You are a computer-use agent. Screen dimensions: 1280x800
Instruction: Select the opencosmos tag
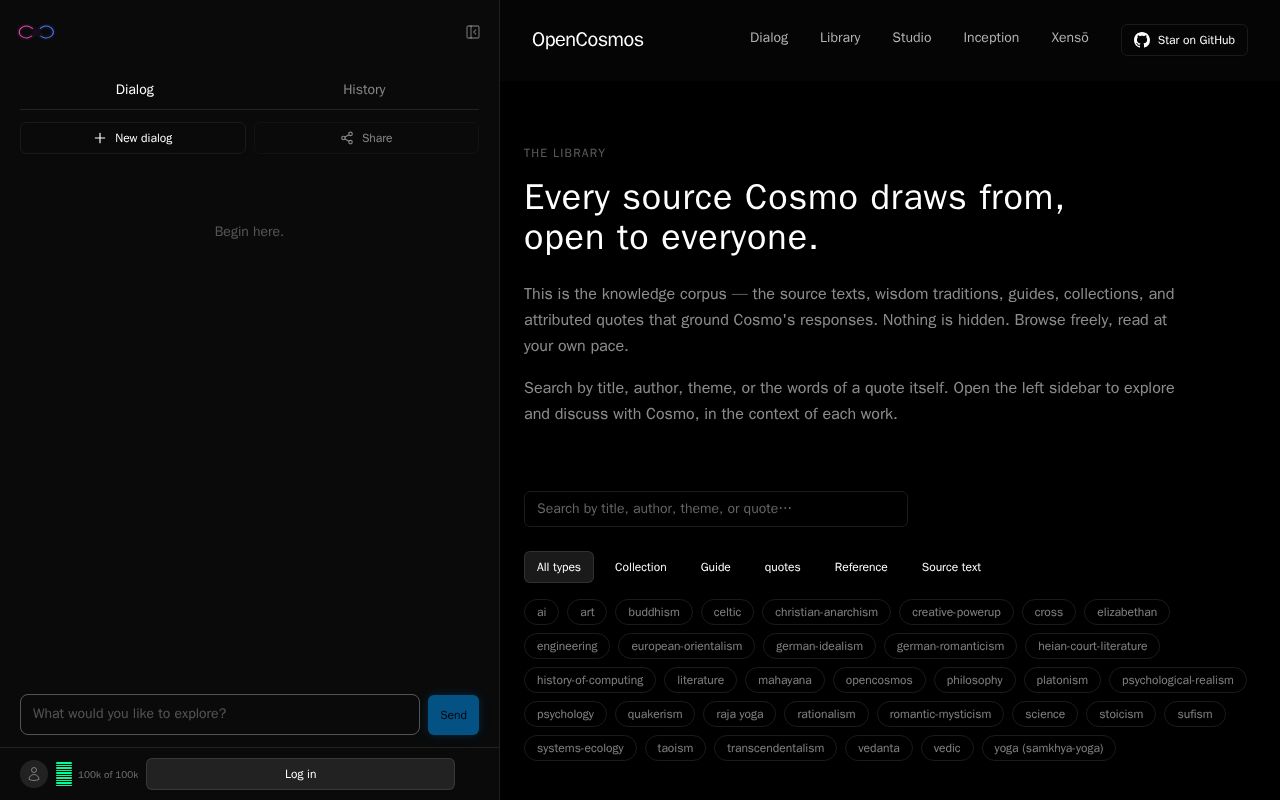pyautogui.click(x=879, y=680)
